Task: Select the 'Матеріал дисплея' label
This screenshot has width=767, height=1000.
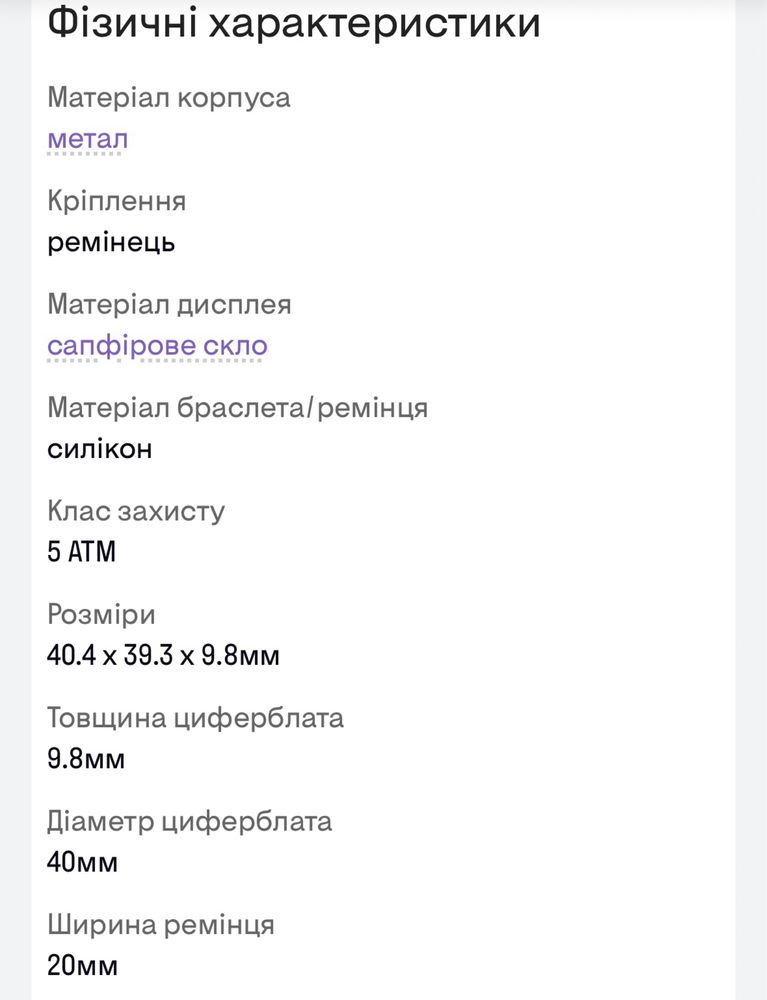Action: pyautogui.click(x=169, y=304)
